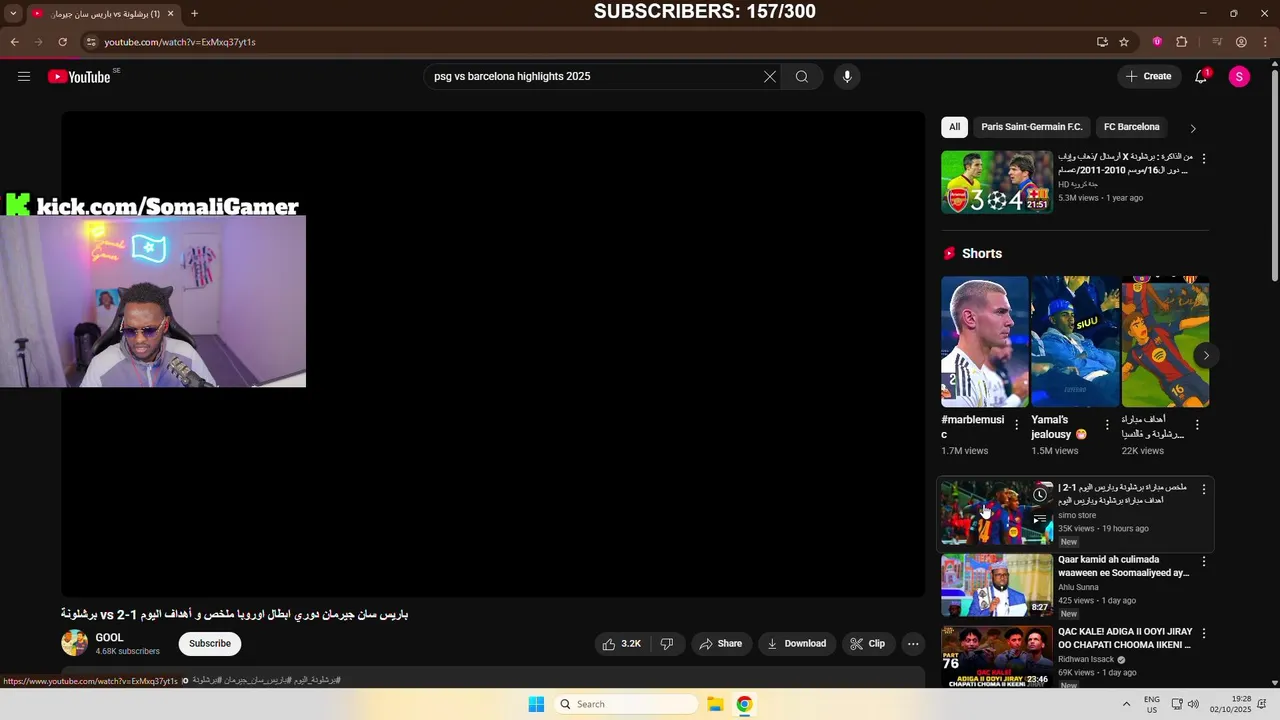
Task: Click the Share button
Action: point(721,644)
